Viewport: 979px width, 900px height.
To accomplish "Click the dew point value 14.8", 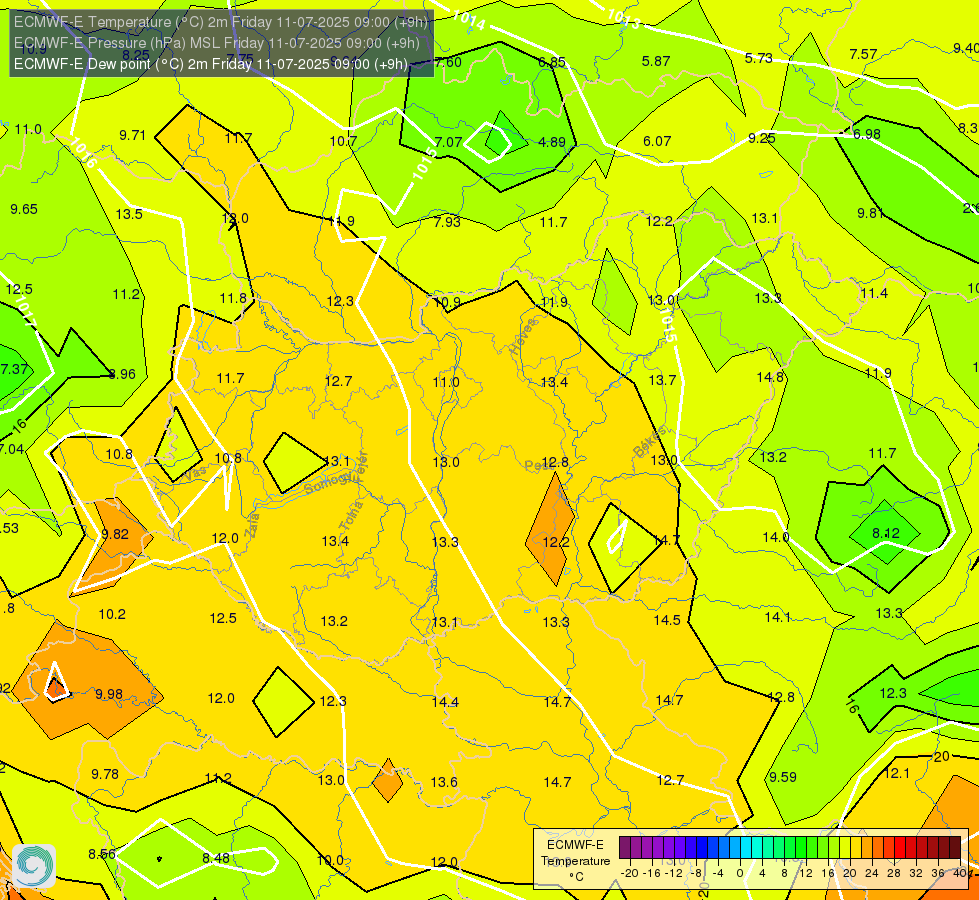I will 770,377.
